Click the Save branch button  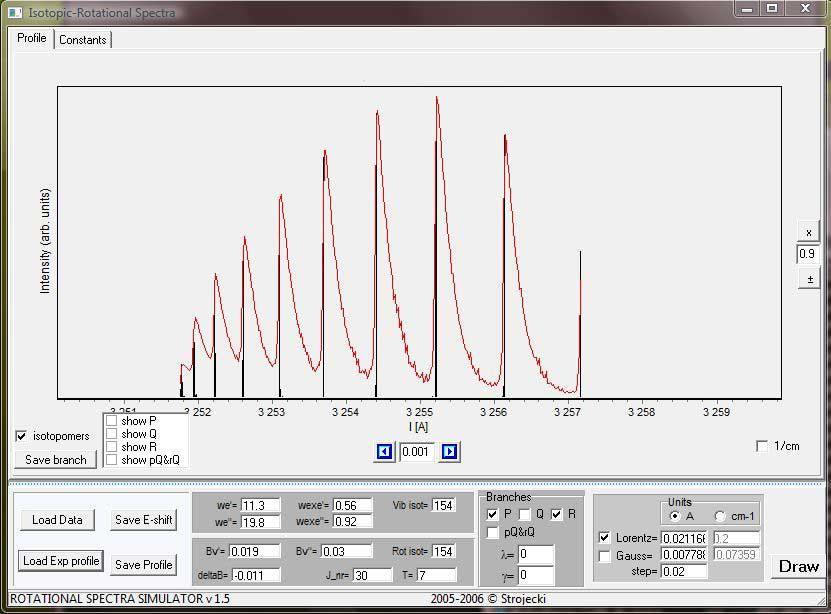pos(56,460)
